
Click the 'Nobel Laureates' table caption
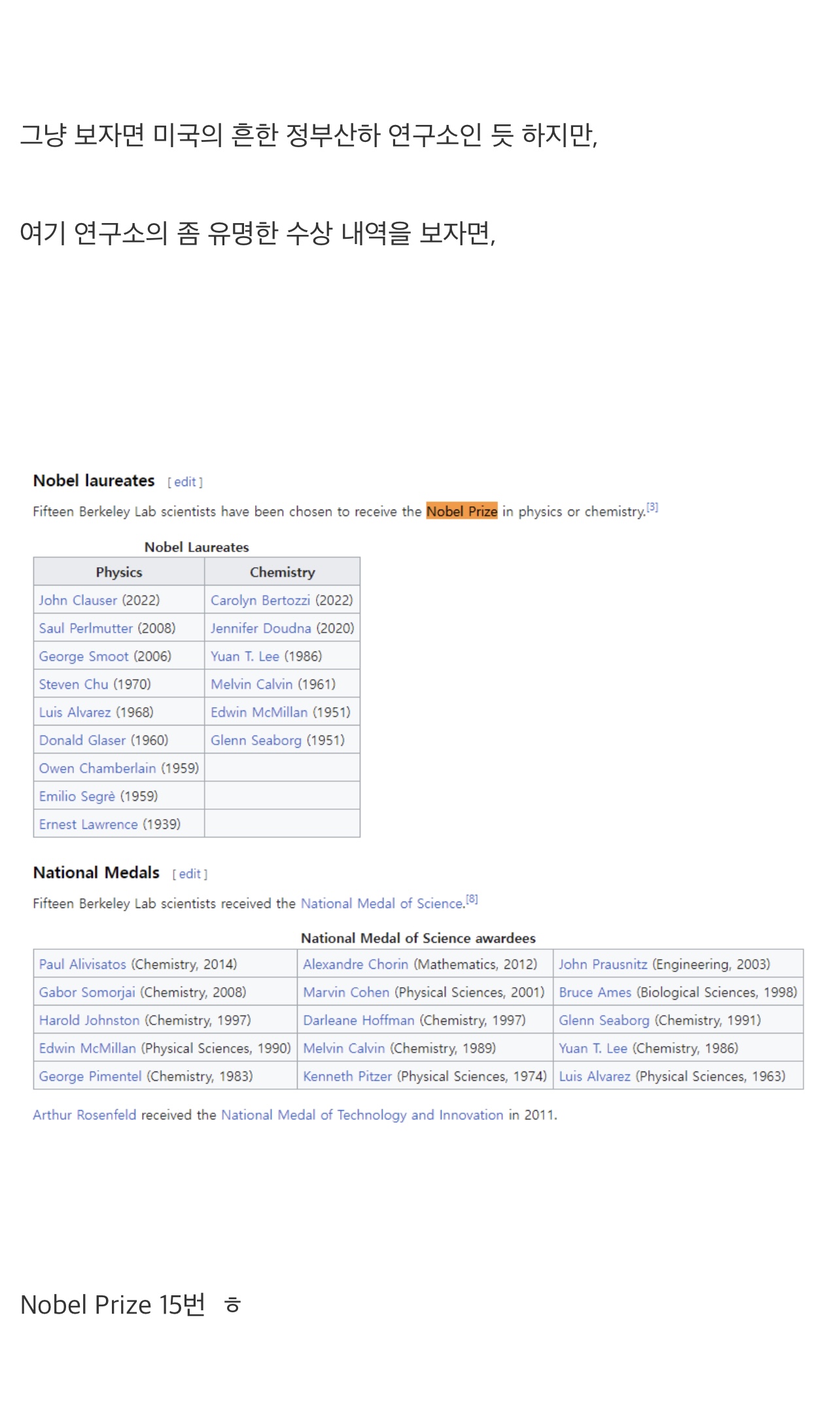click(x=197, y=547)
